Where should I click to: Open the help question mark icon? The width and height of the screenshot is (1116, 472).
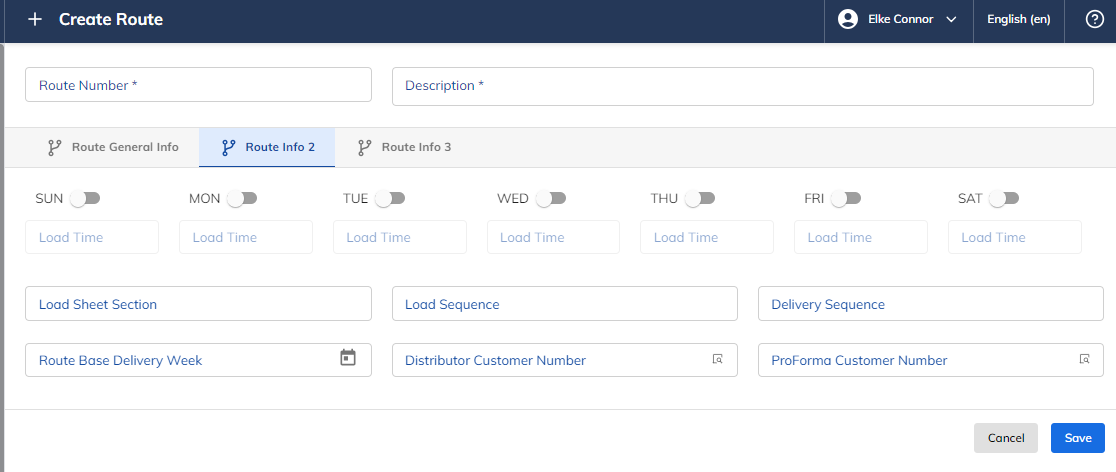coord(1094,19)
